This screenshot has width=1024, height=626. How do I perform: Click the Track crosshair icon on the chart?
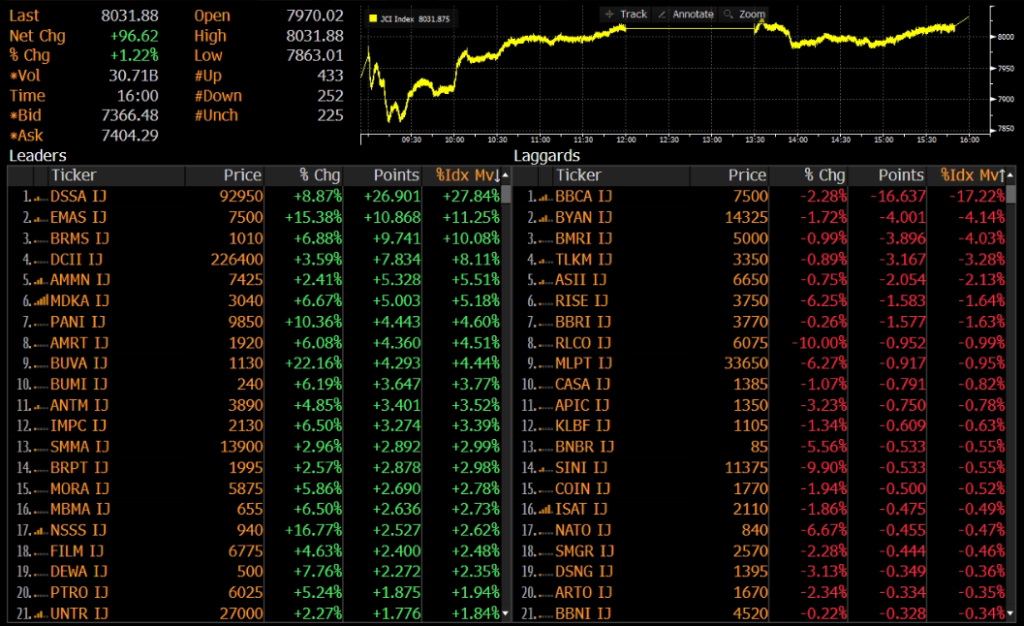tap(610, 14)
